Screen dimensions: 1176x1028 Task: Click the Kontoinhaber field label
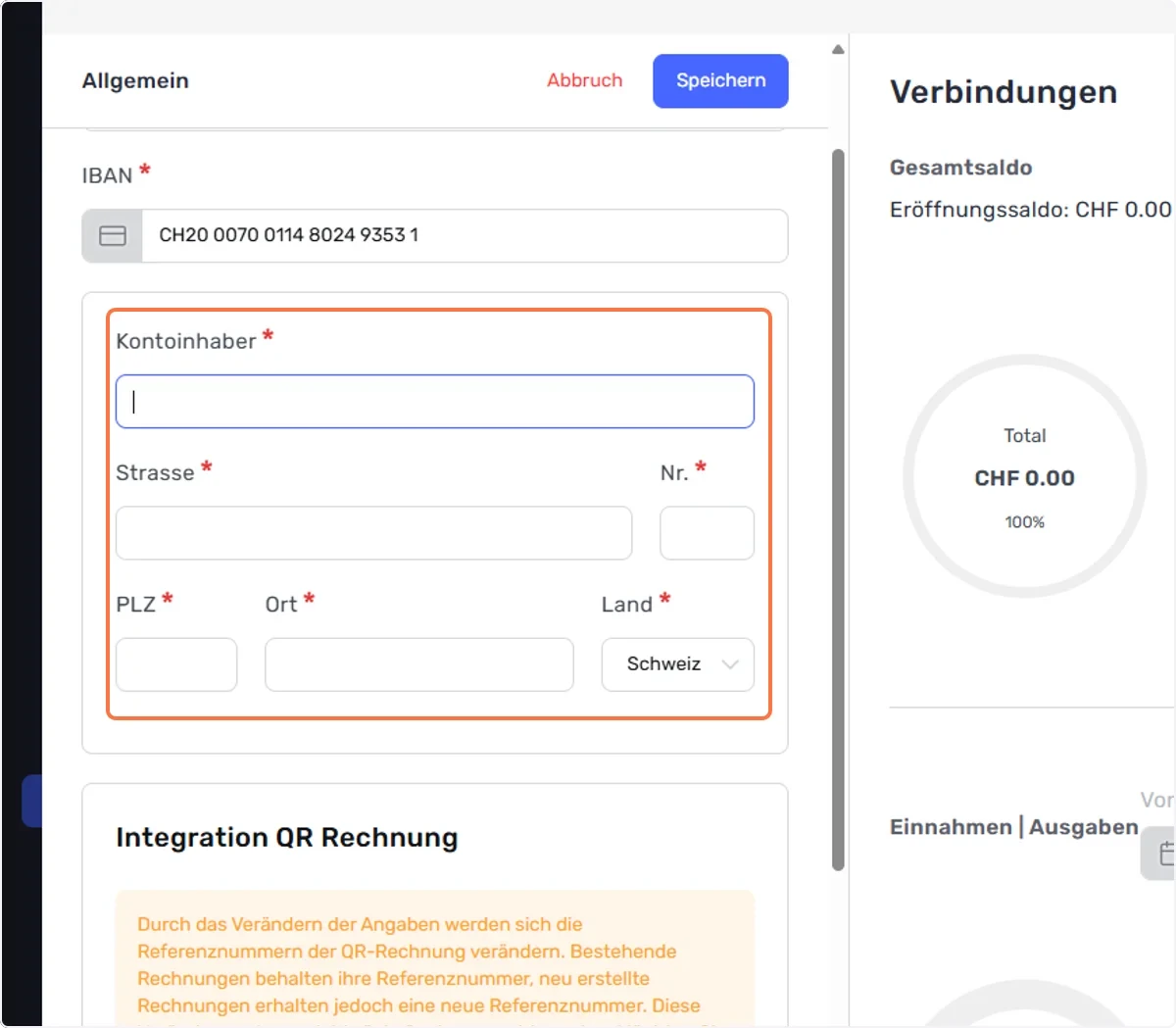[186, 341]
